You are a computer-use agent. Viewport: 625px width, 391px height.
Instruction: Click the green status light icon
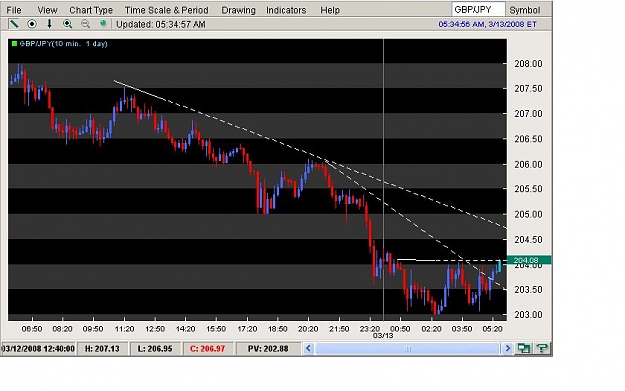[x=103, y=24]
